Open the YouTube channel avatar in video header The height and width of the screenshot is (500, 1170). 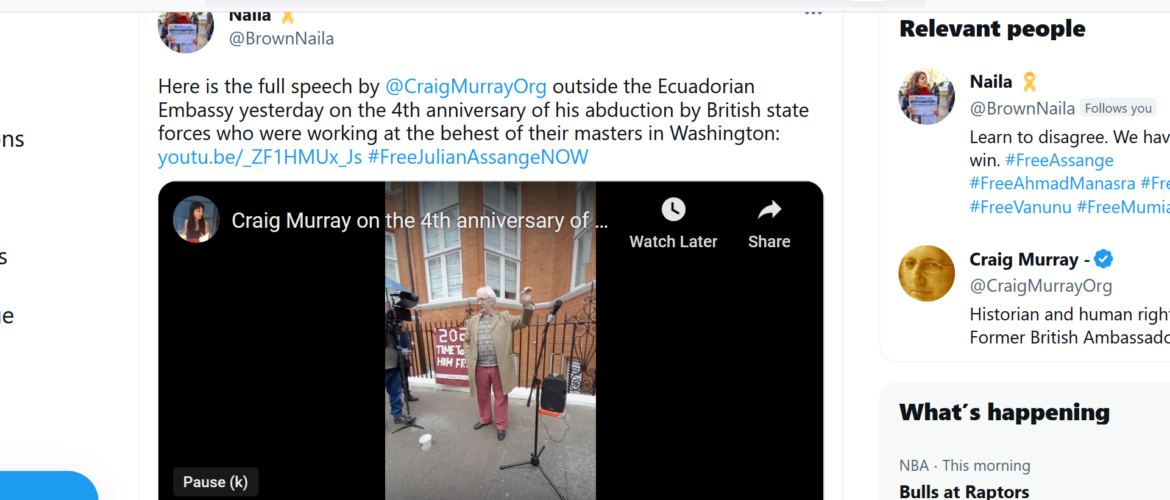[x=196, y=219]
